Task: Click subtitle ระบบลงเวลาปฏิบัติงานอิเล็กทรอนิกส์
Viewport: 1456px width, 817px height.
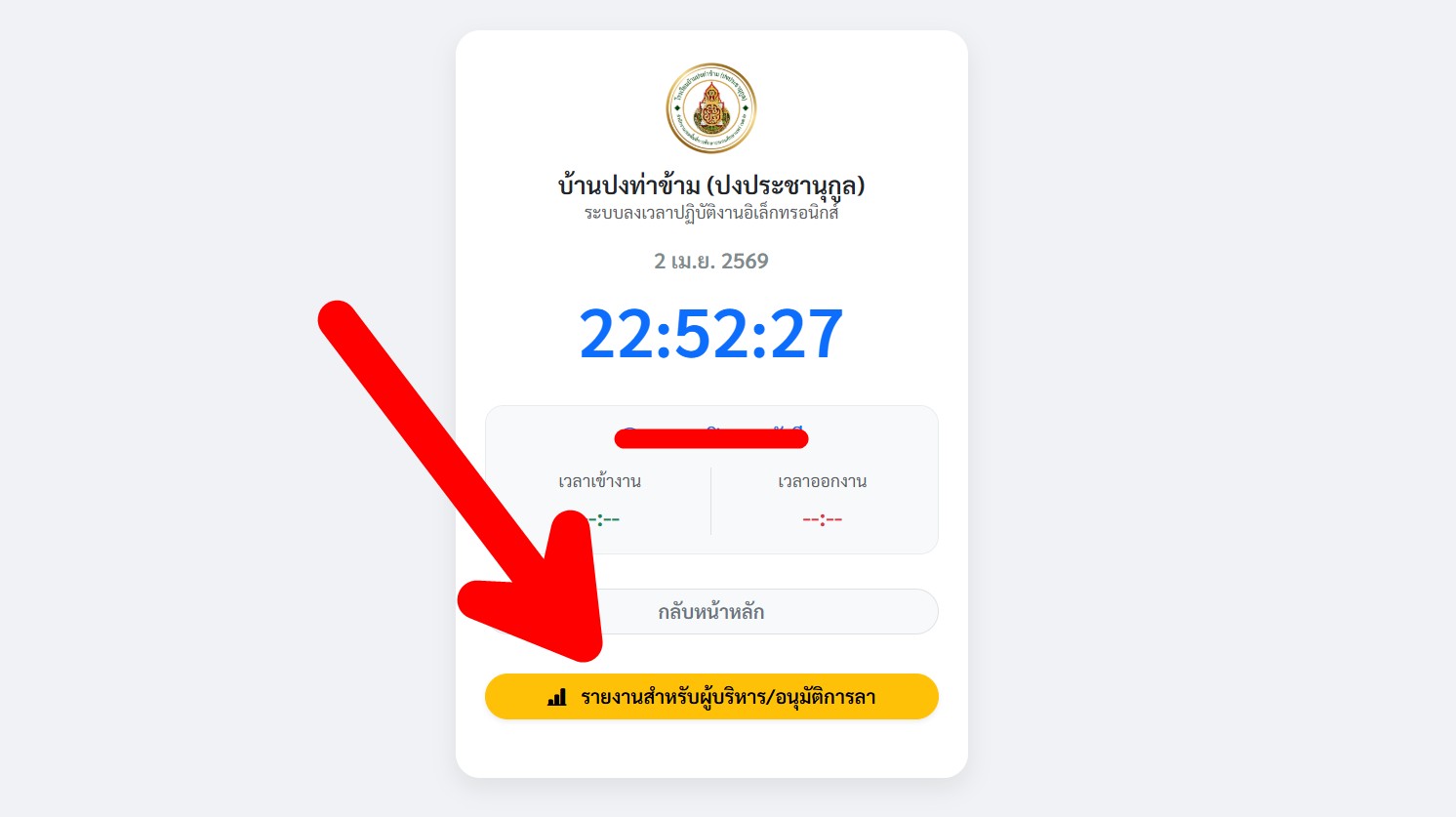Action: click(711, 213)
